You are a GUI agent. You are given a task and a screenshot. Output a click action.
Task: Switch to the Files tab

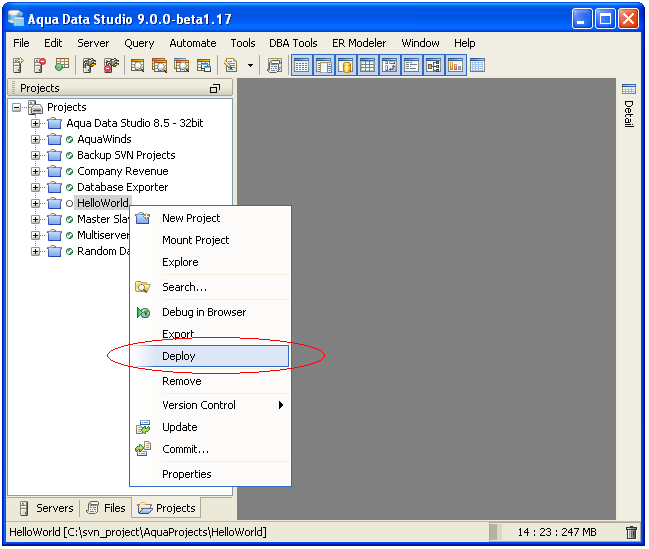point(106,508)
